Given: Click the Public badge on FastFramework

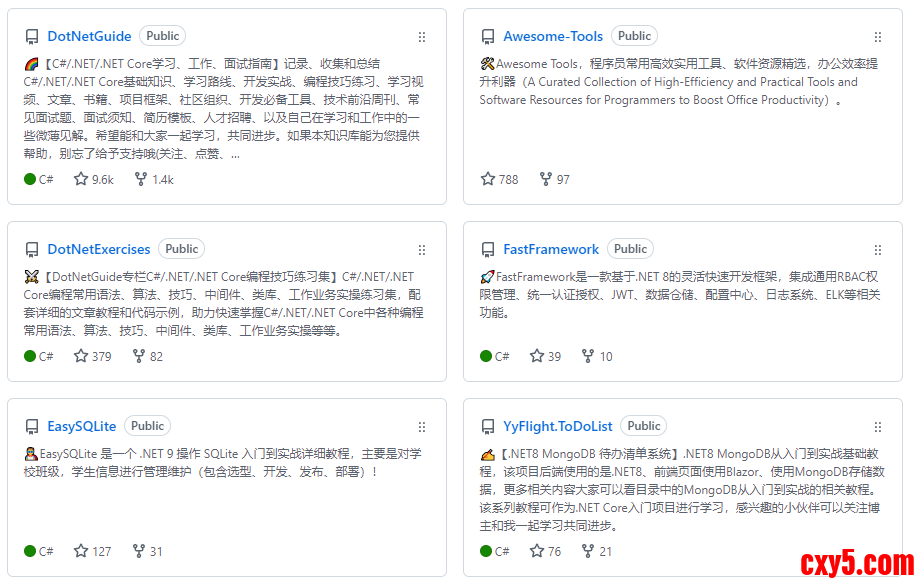Looking at the screenshot, I should click(x=630, y=249).
